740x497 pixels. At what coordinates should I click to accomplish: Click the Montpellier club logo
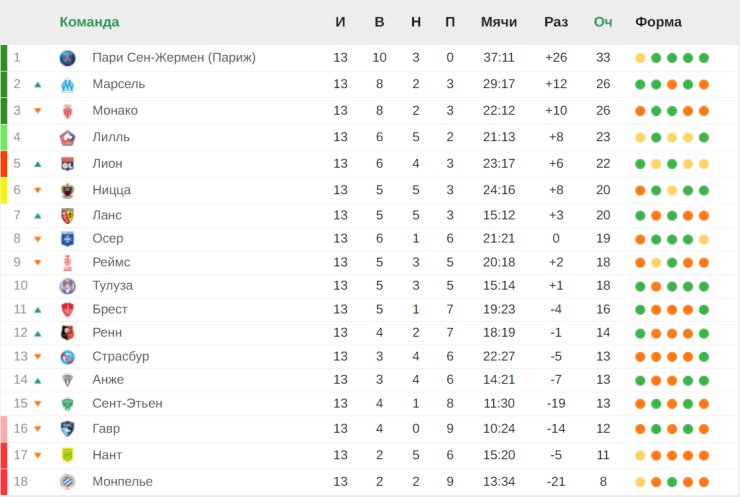click(x=67, y=481)
